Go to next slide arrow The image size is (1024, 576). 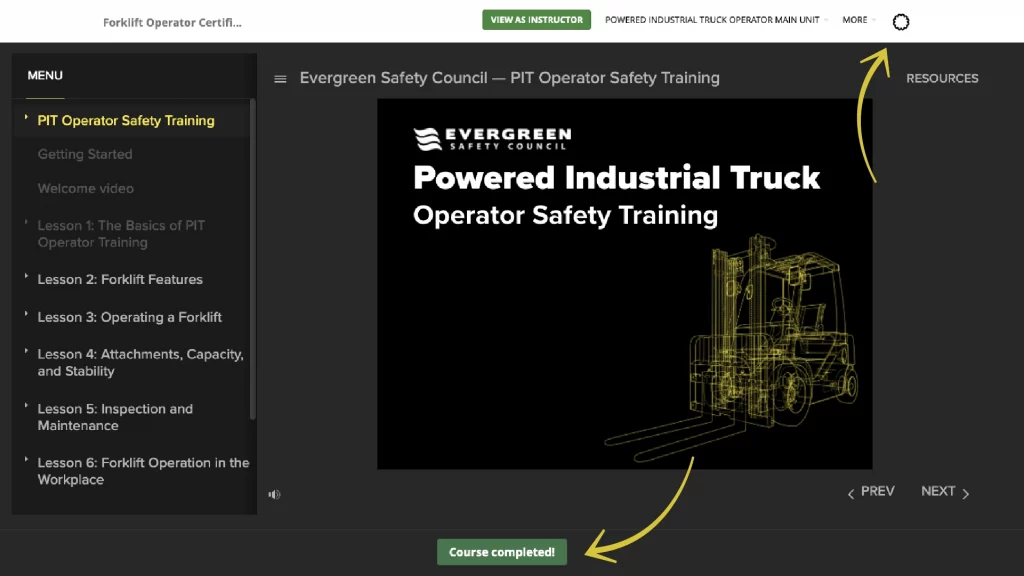[966, 494]
